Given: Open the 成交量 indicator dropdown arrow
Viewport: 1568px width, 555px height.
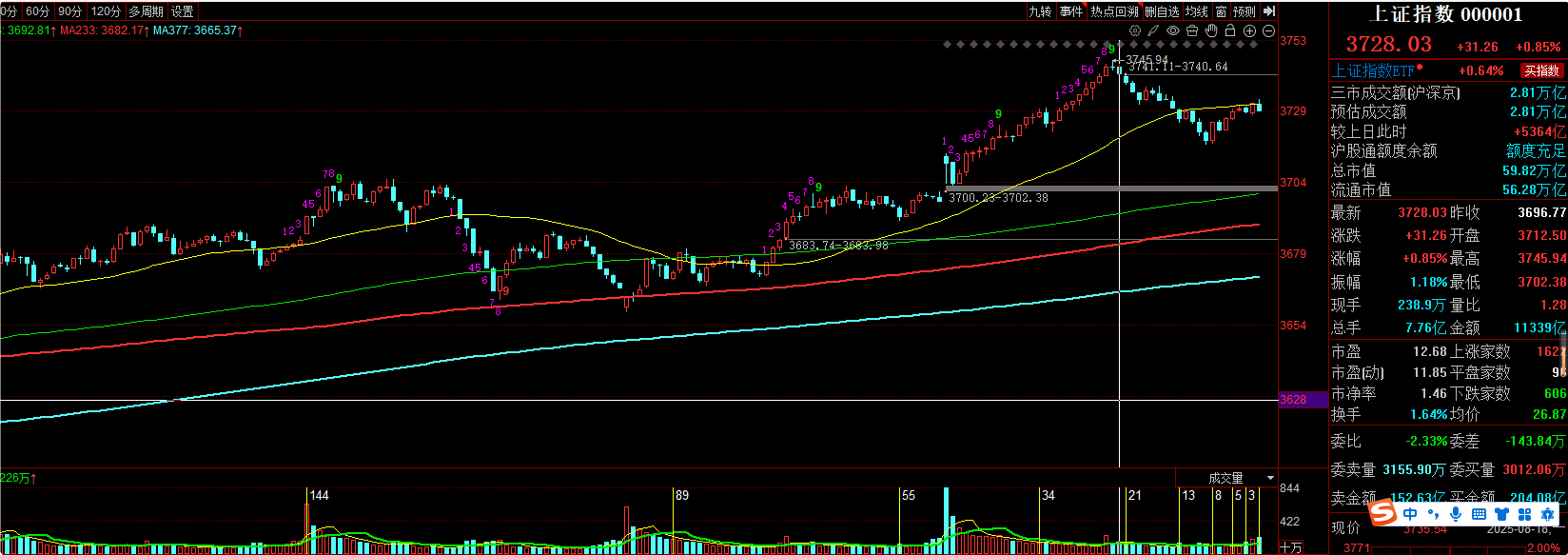Looking at the screenshot, I should (1269, 478).
